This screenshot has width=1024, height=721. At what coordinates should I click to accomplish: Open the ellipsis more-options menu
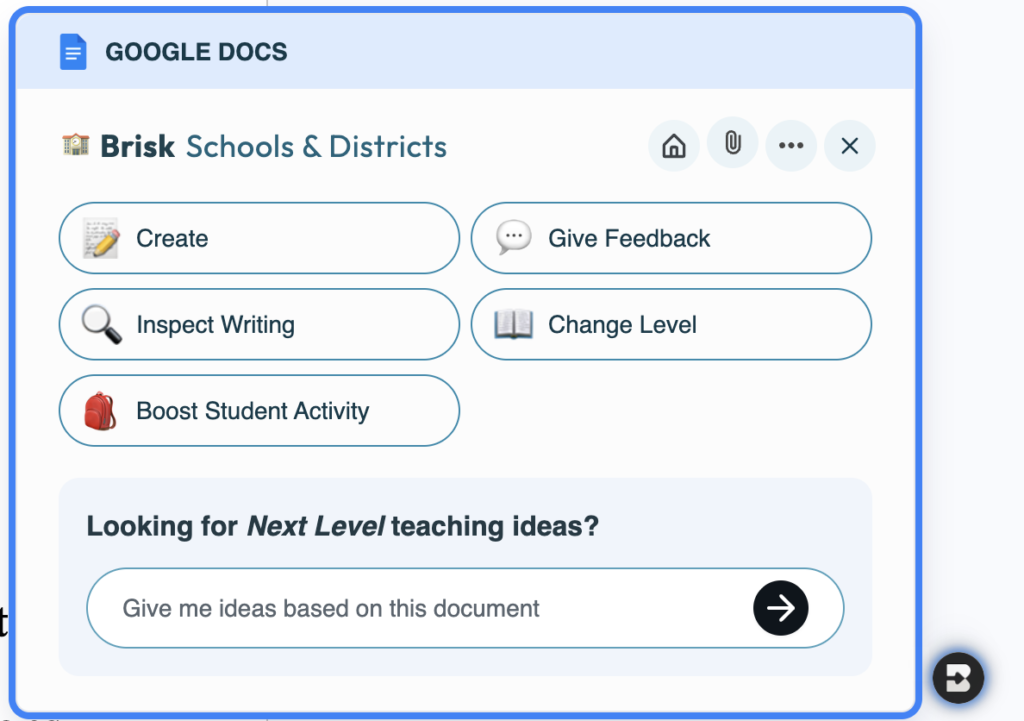tap(791, 145)
